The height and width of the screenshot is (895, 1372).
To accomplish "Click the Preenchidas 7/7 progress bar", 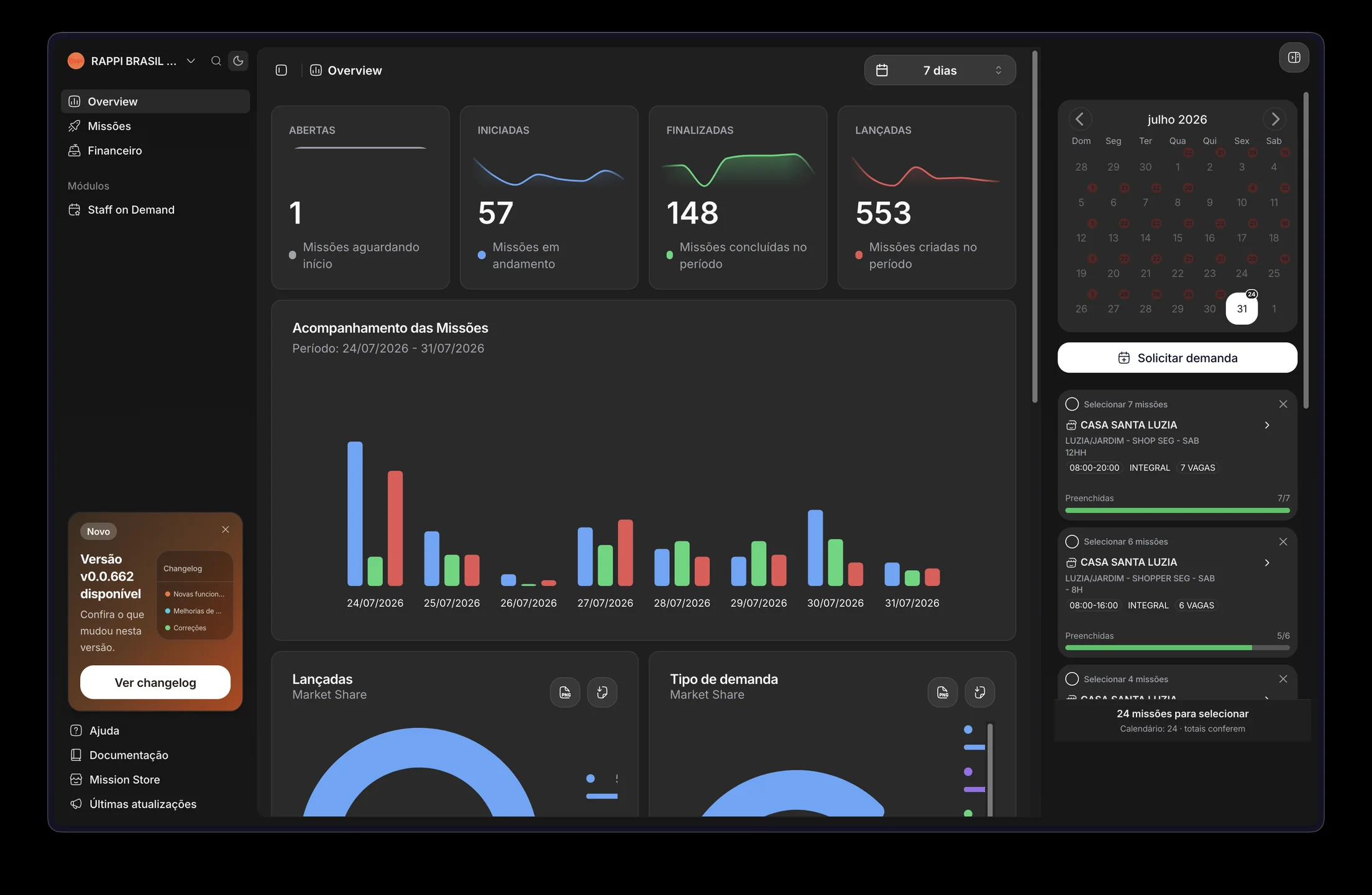I will (x=1178, y=511).
